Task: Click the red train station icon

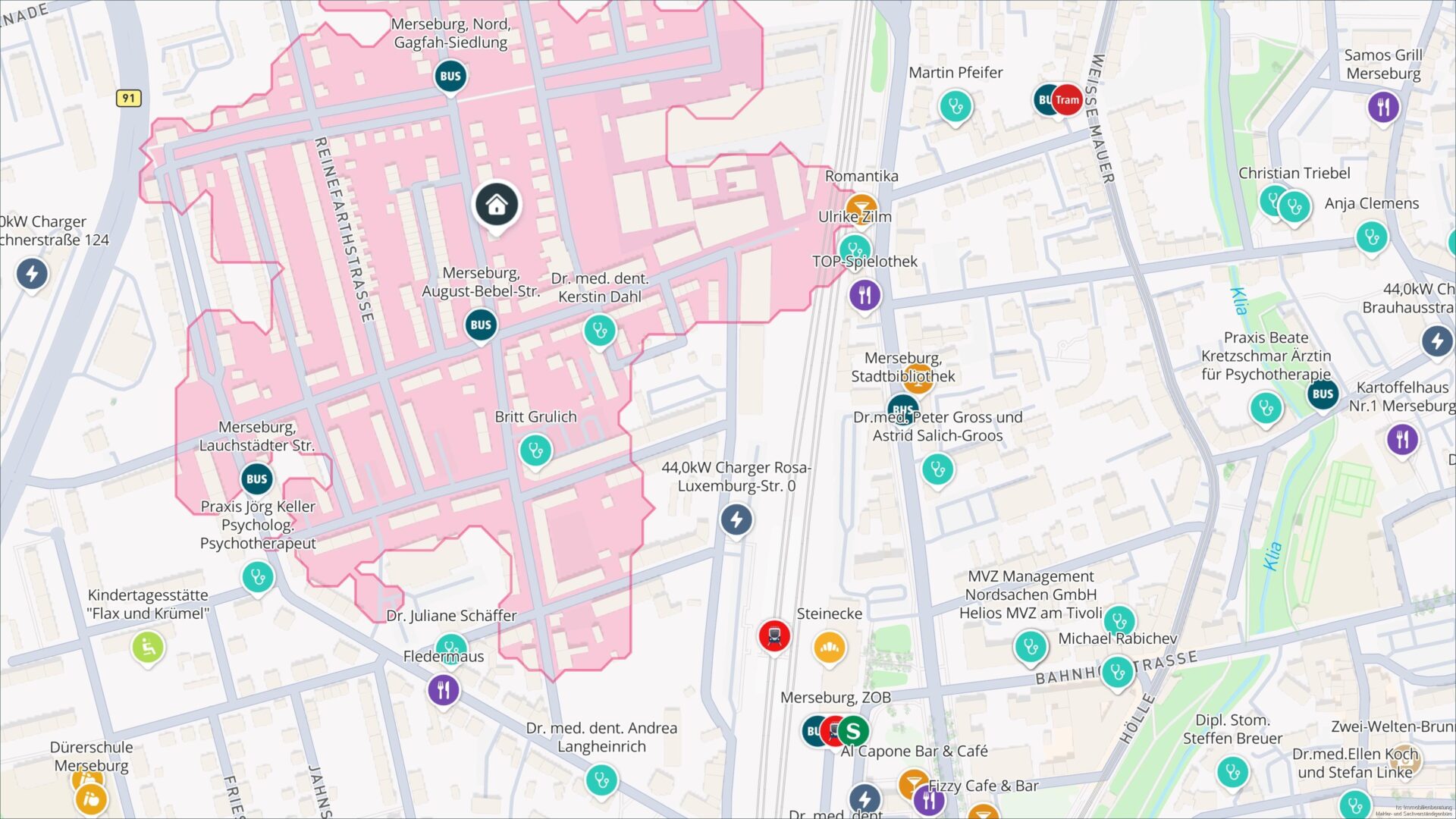Action: point(774,636)
